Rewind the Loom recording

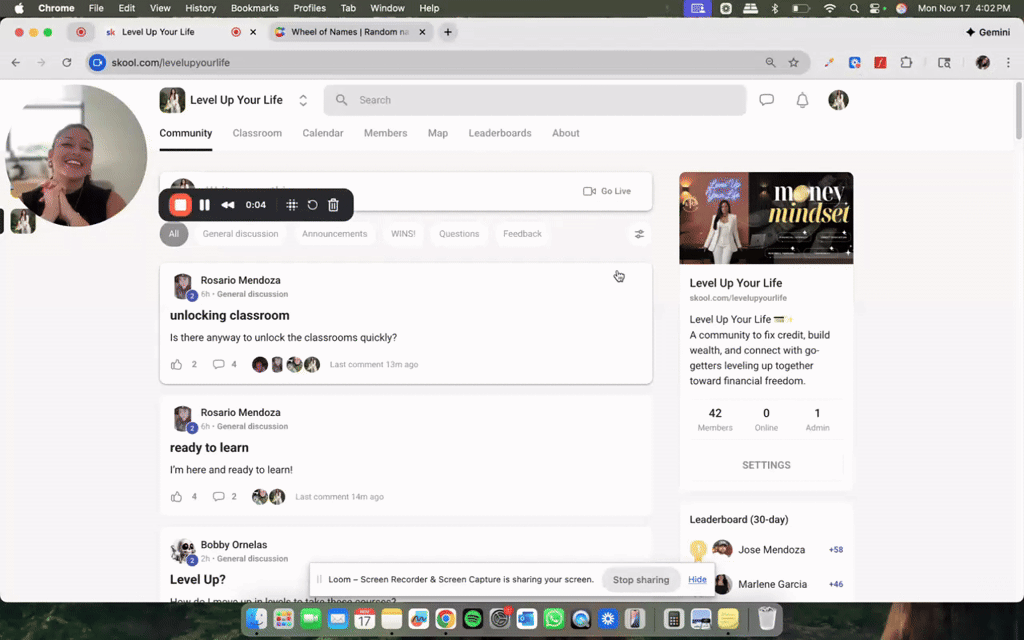click(x=228, y=205)
